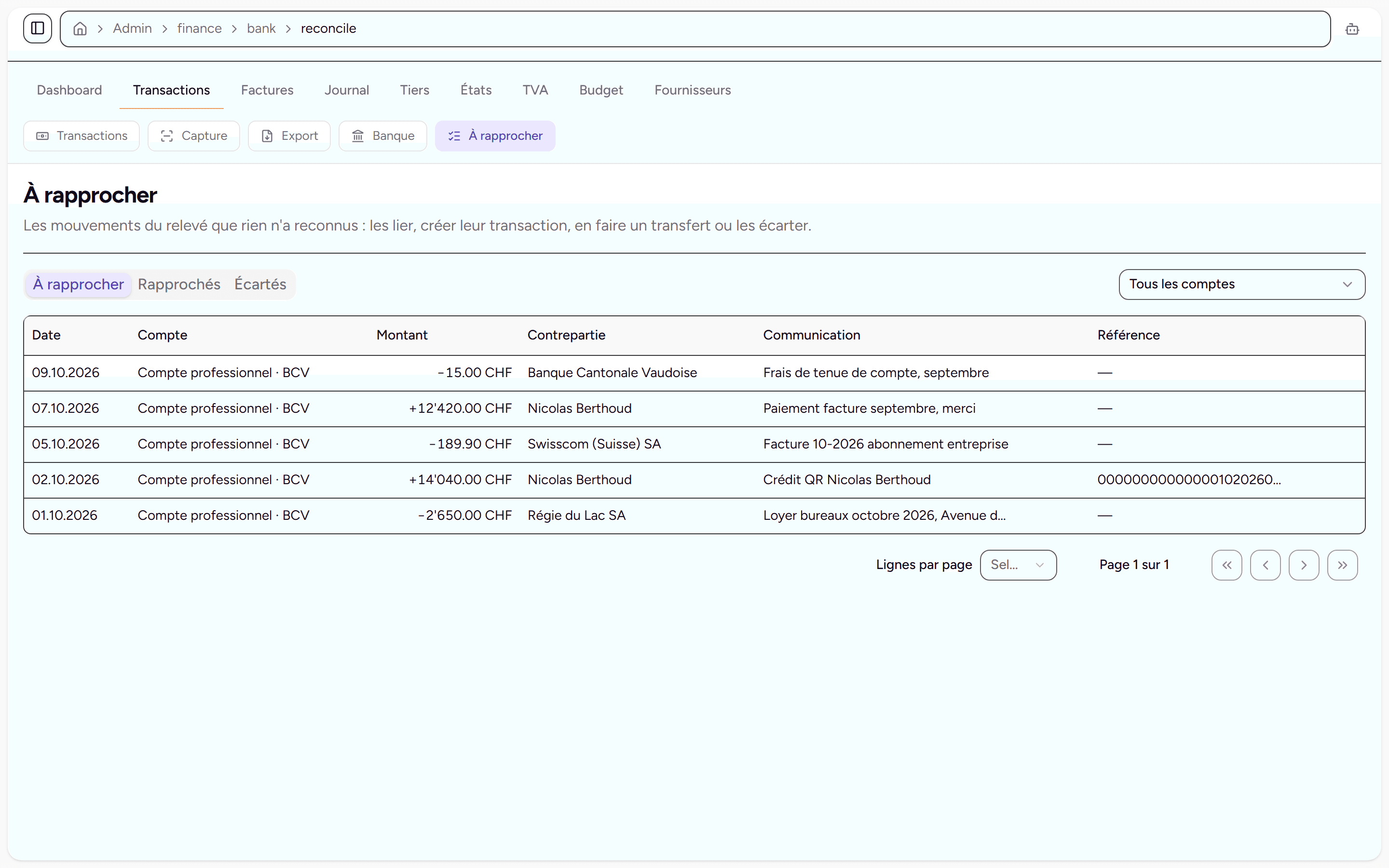Switch to the Factures tab
Image resolution: width=1389 pixels, height=868 pixels.
(268, 90)
